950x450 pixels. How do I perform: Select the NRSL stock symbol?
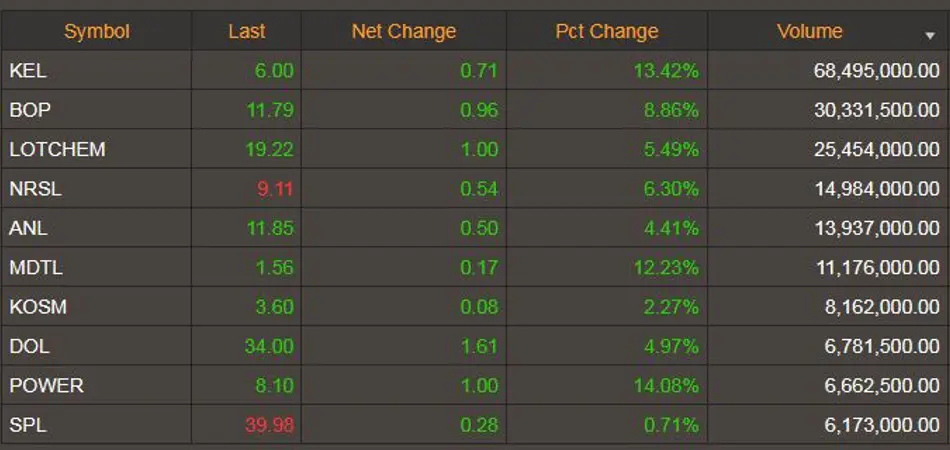(34, 189)
